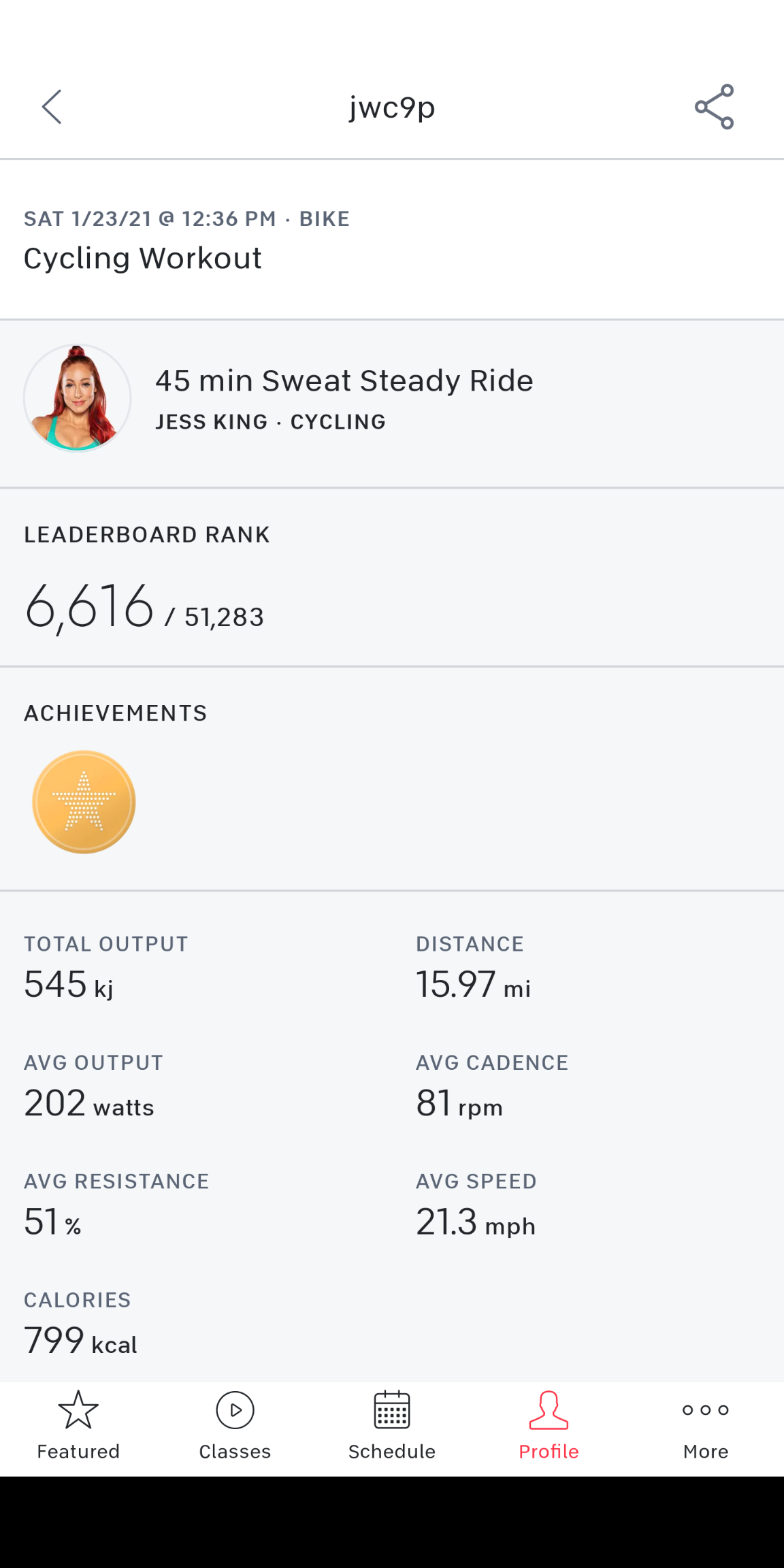
Task: Tap the Featured tab label
Action: coord(78,1452)
